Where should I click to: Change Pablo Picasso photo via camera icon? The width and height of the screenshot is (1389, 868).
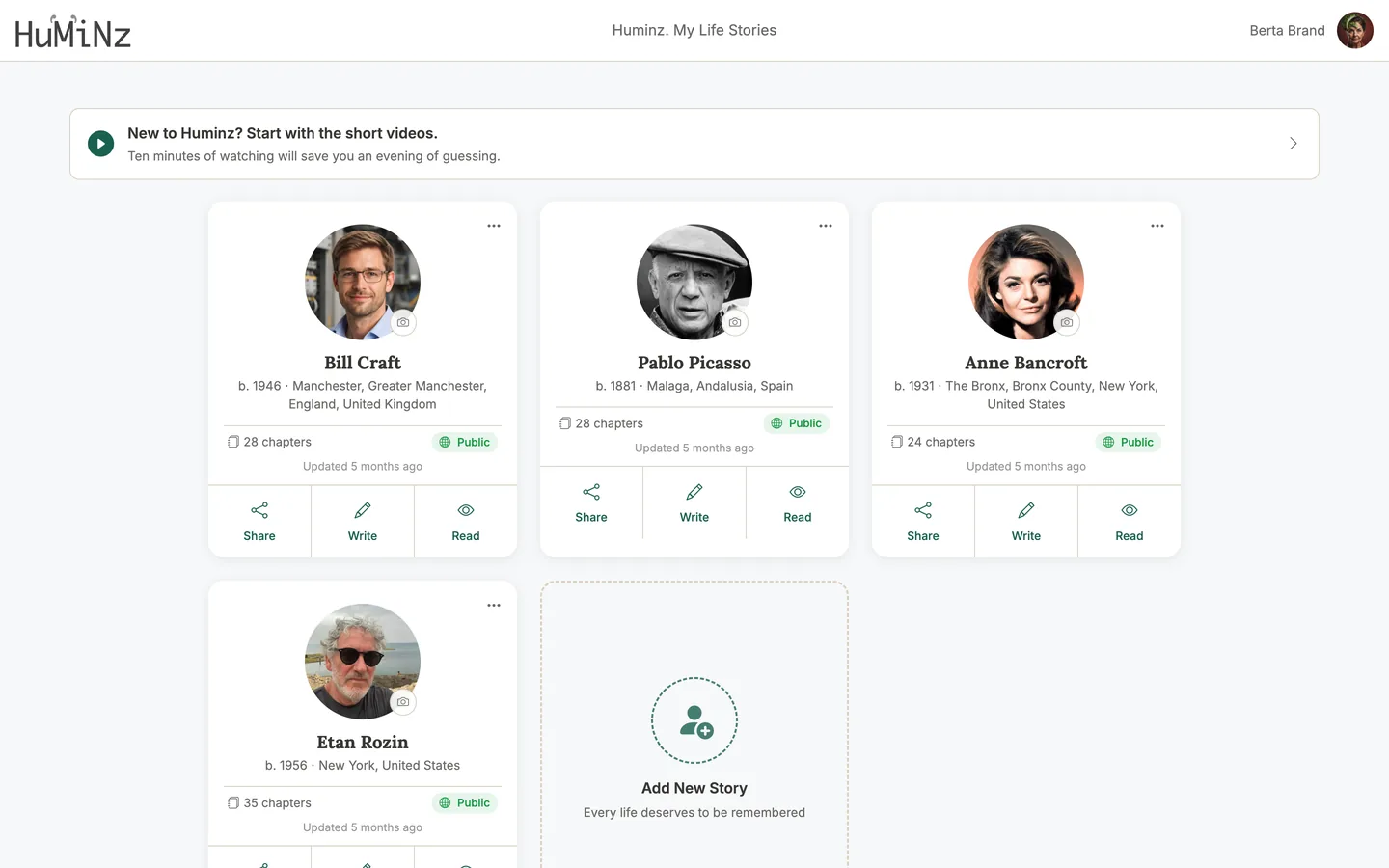[x=735, y=322]
